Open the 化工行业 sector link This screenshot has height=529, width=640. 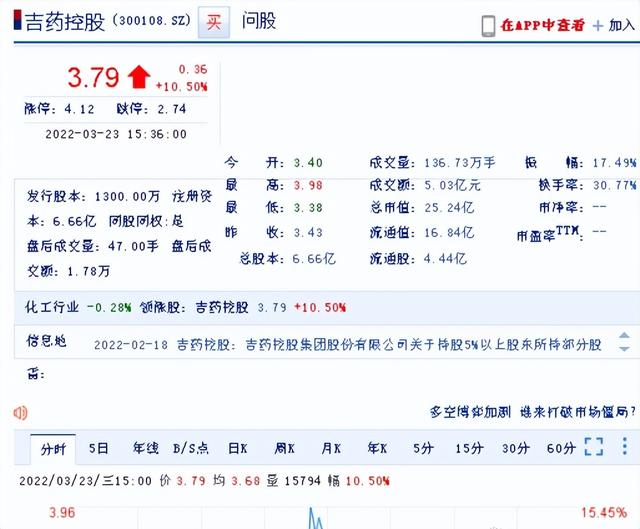point(52,307)
